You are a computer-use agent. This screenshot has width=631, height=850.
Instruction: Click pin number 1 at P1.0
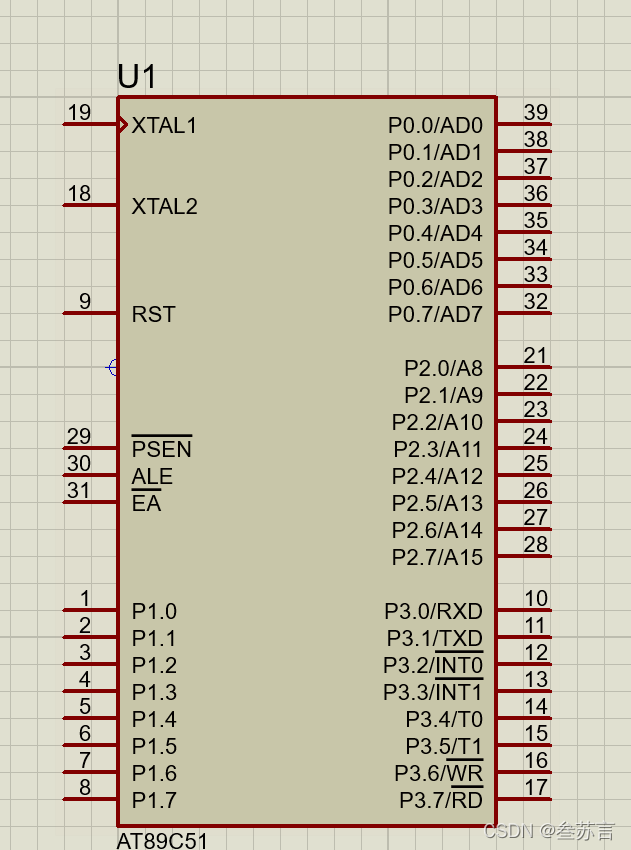(85, 598)
